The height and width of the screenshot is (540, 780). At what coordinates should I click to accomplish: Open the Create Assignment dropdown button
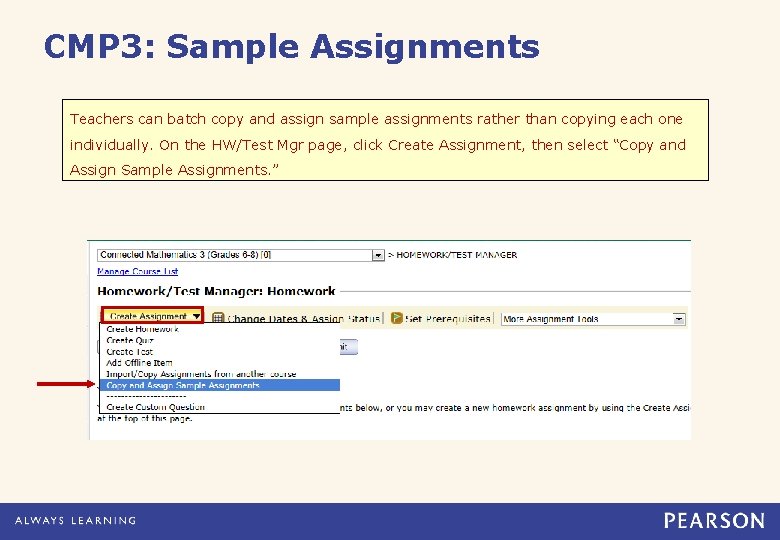[153, 316]
